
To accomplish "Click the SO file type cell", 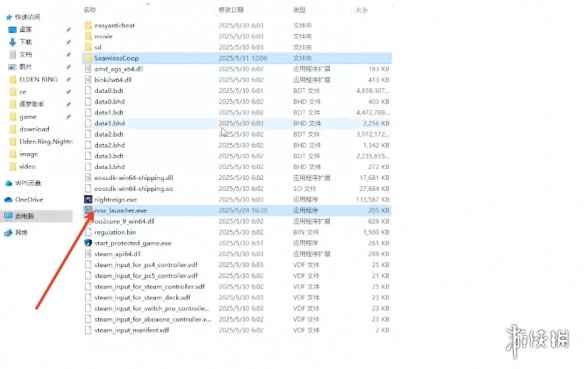I will 304,189.
